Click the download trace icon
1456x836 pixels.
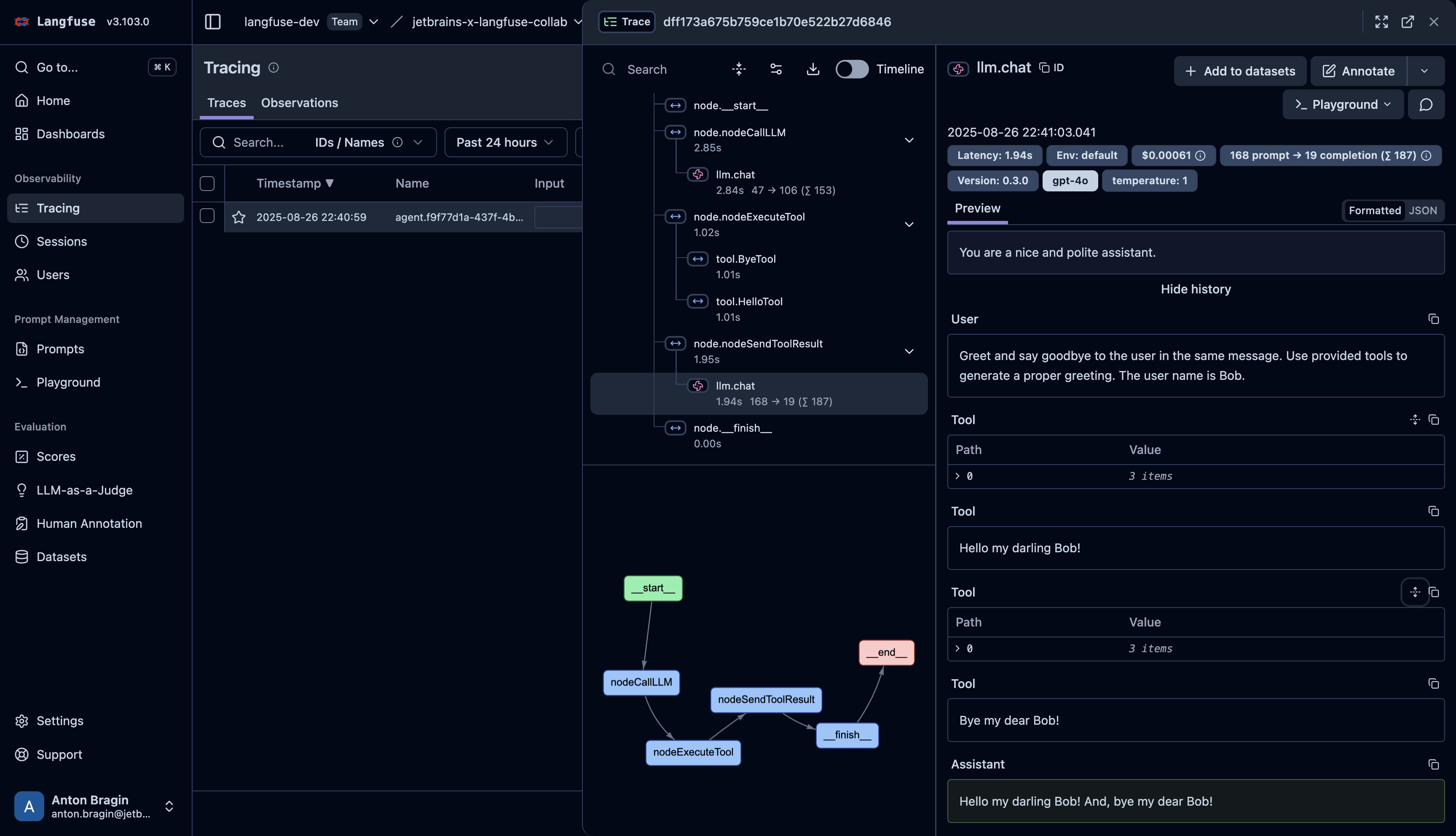(812, 70)
